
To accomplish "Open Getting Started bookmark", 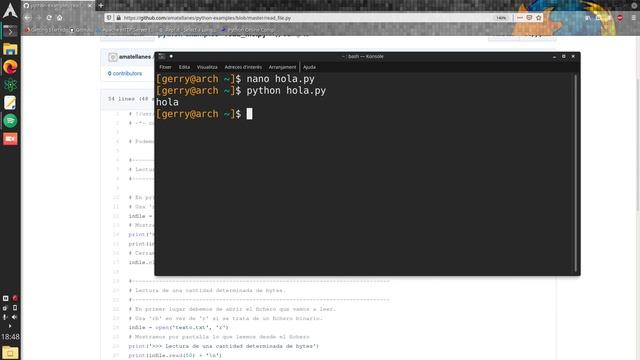I will 46,30.
